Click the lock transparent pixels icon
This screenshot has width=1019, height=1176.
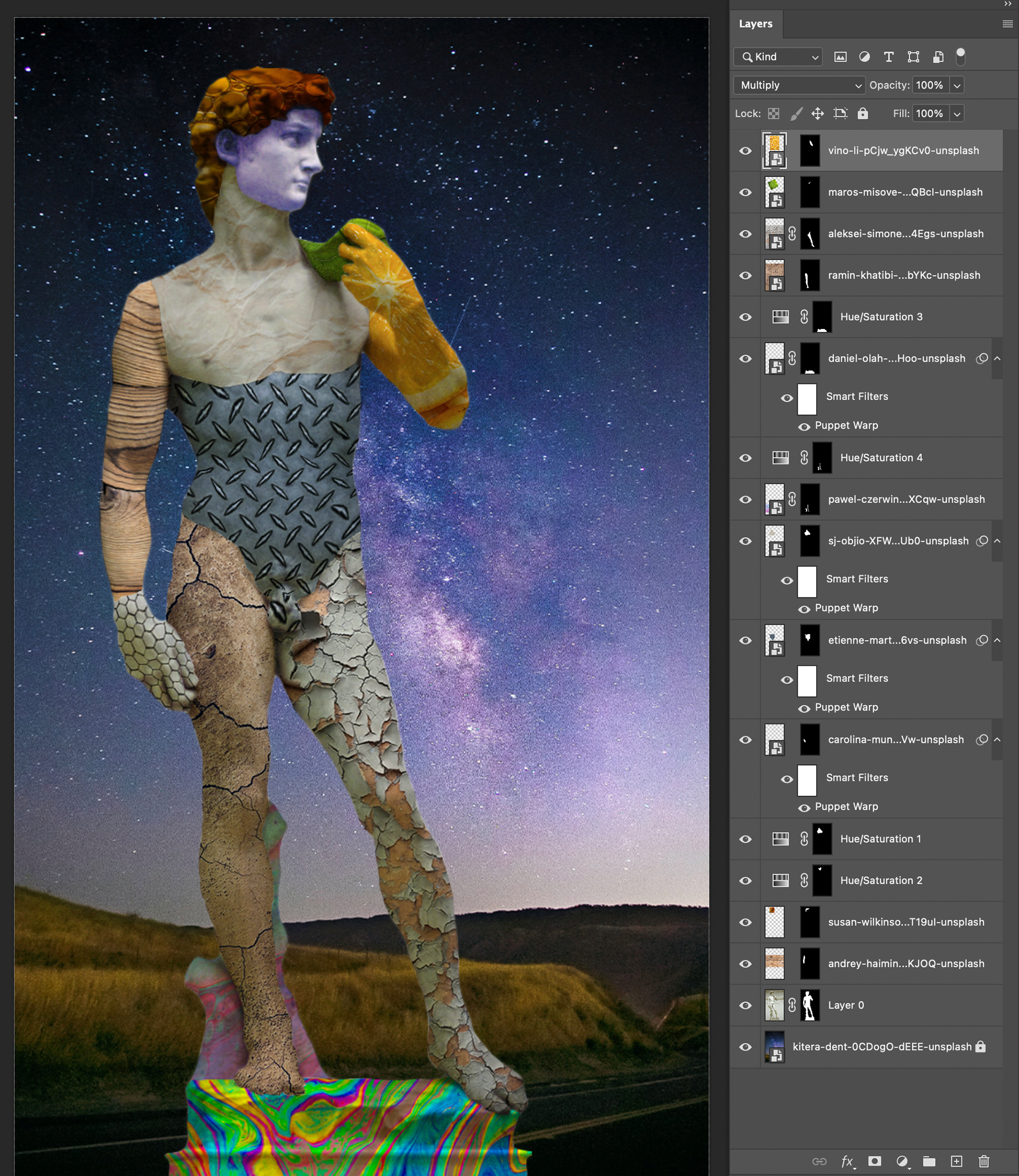tap(773, 114)
